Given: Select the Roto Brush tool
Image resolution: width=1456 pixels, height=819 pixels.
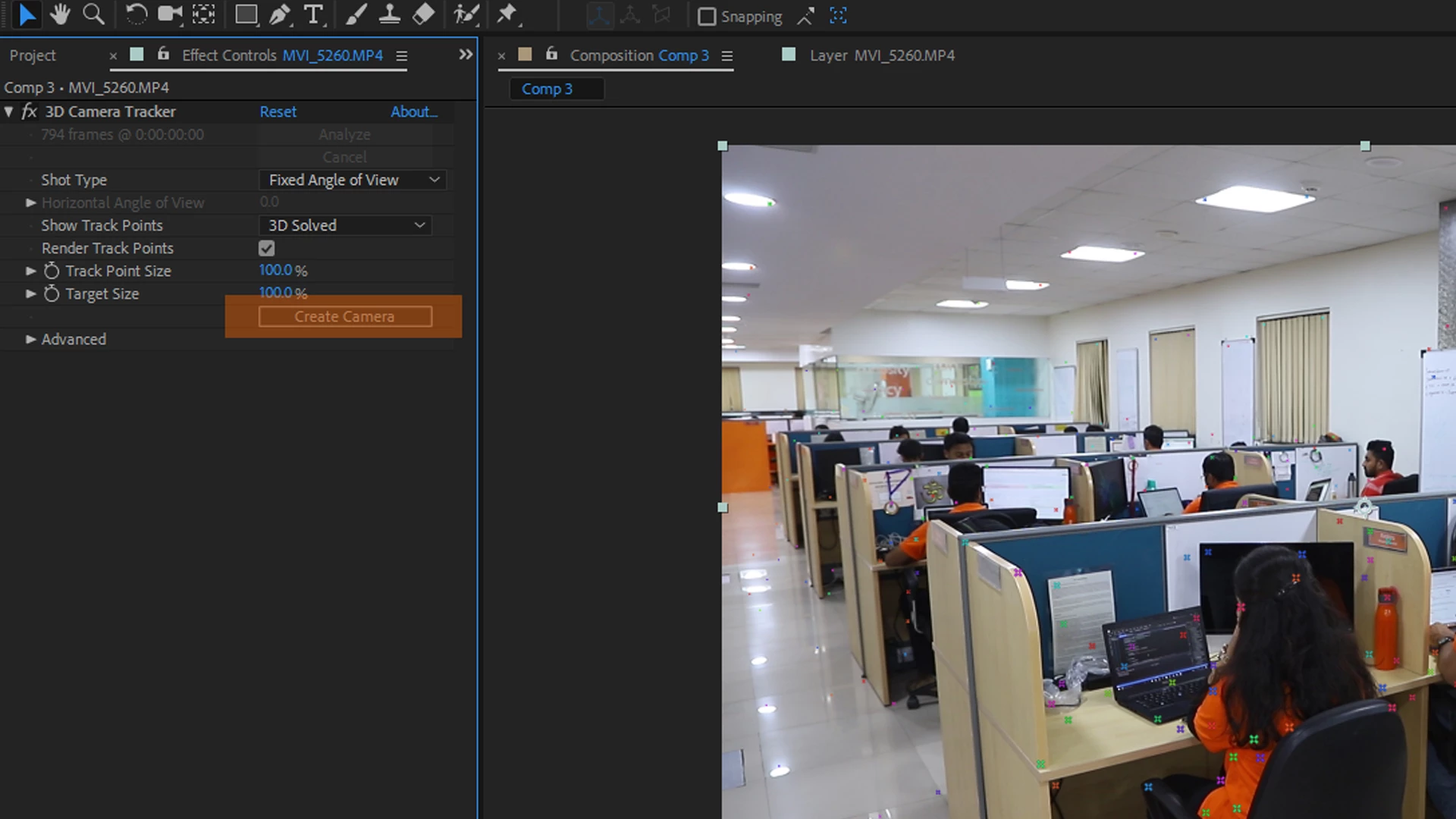Looking at the screenshot, I should 466,14.
